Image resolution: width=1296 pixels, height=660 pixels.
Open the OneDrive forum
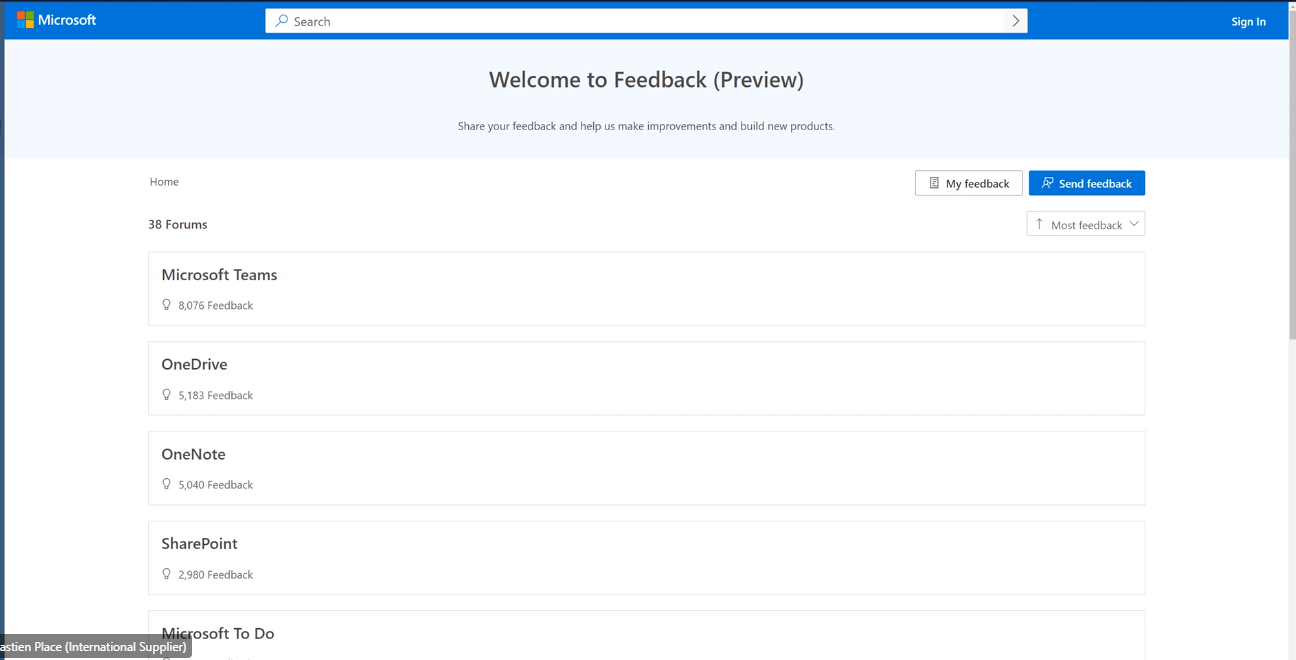click(x=646, y=378)
